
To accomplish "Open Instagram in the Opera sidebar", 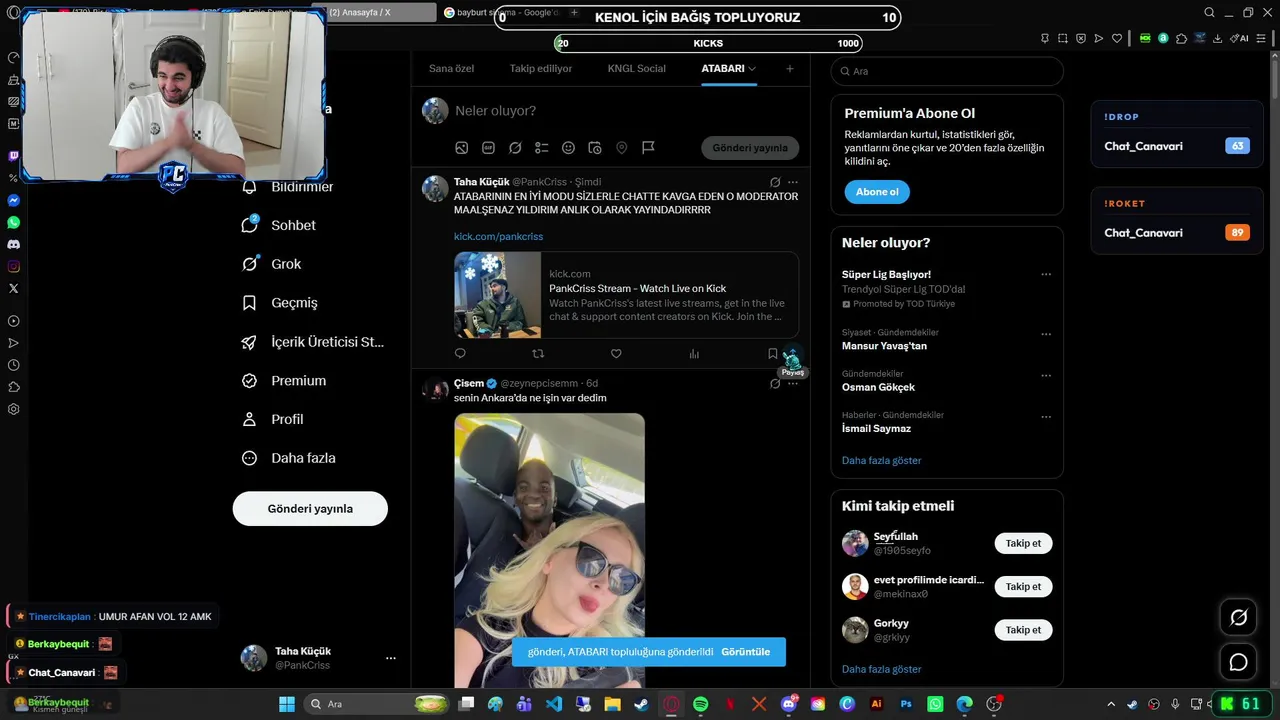I will 13,266.
